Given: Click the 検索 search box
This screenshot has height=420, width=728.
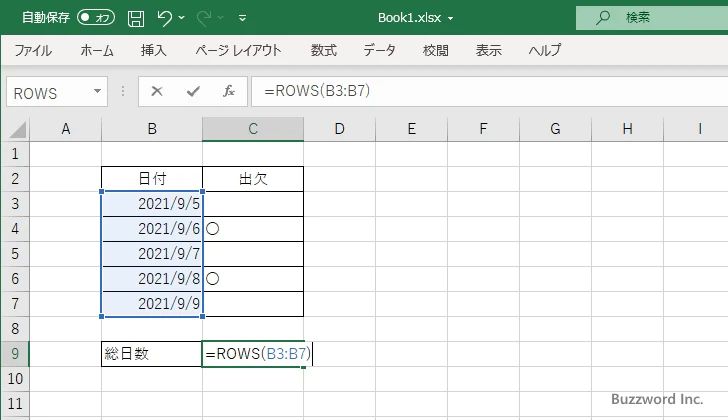Looking at the screenshot, I should tap(652, 18).
